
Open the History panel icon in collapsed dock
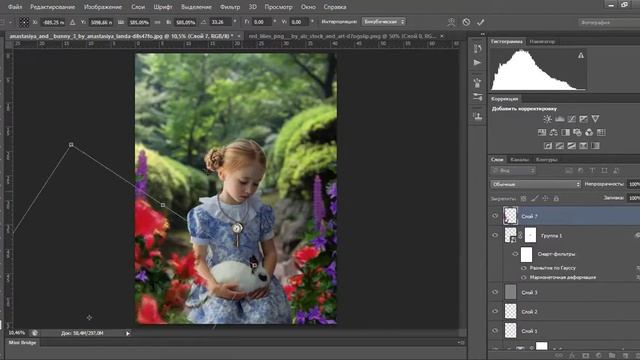(477, 49)
